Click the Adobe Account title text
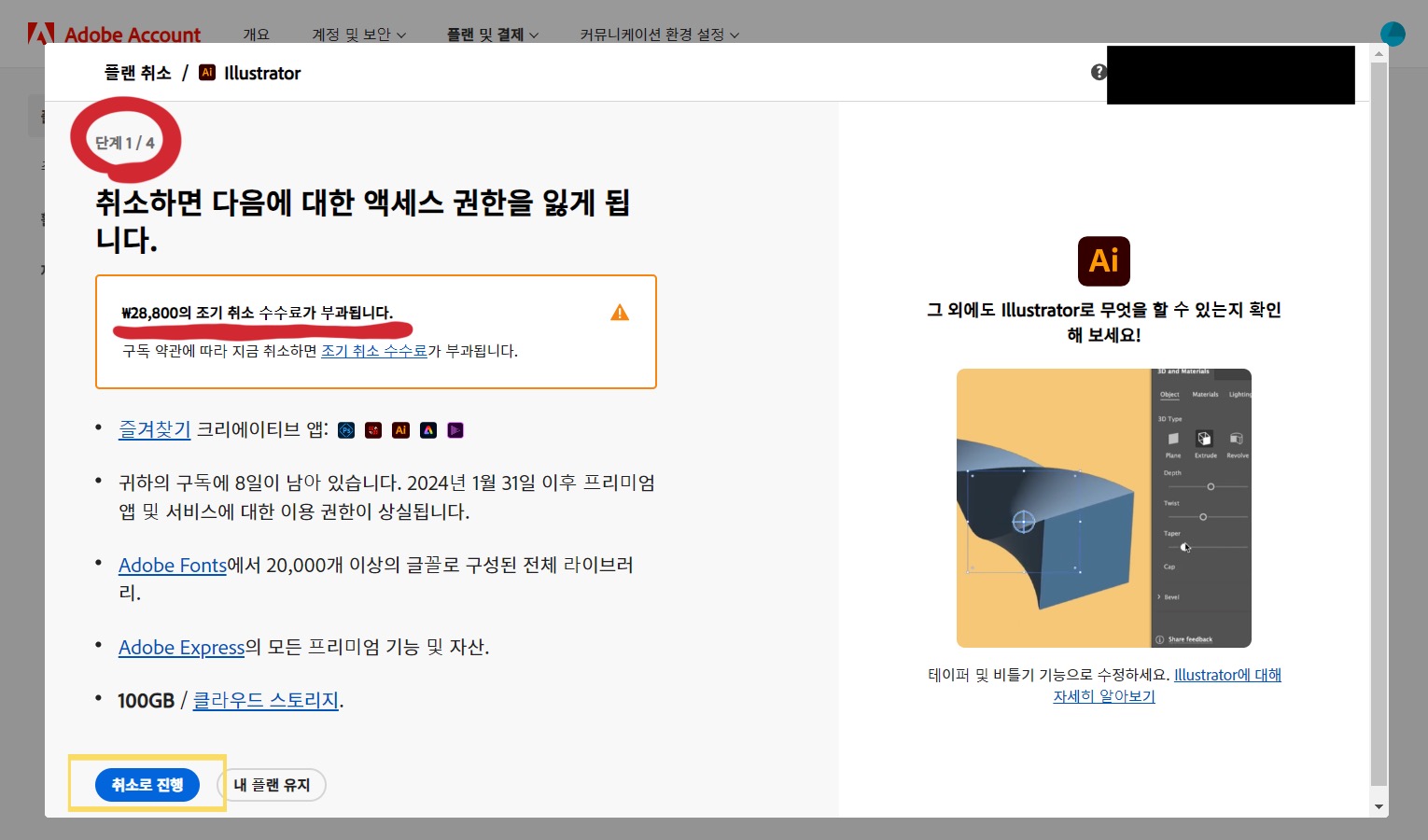This screenshot has width=1428, height=840. [133, 35]
